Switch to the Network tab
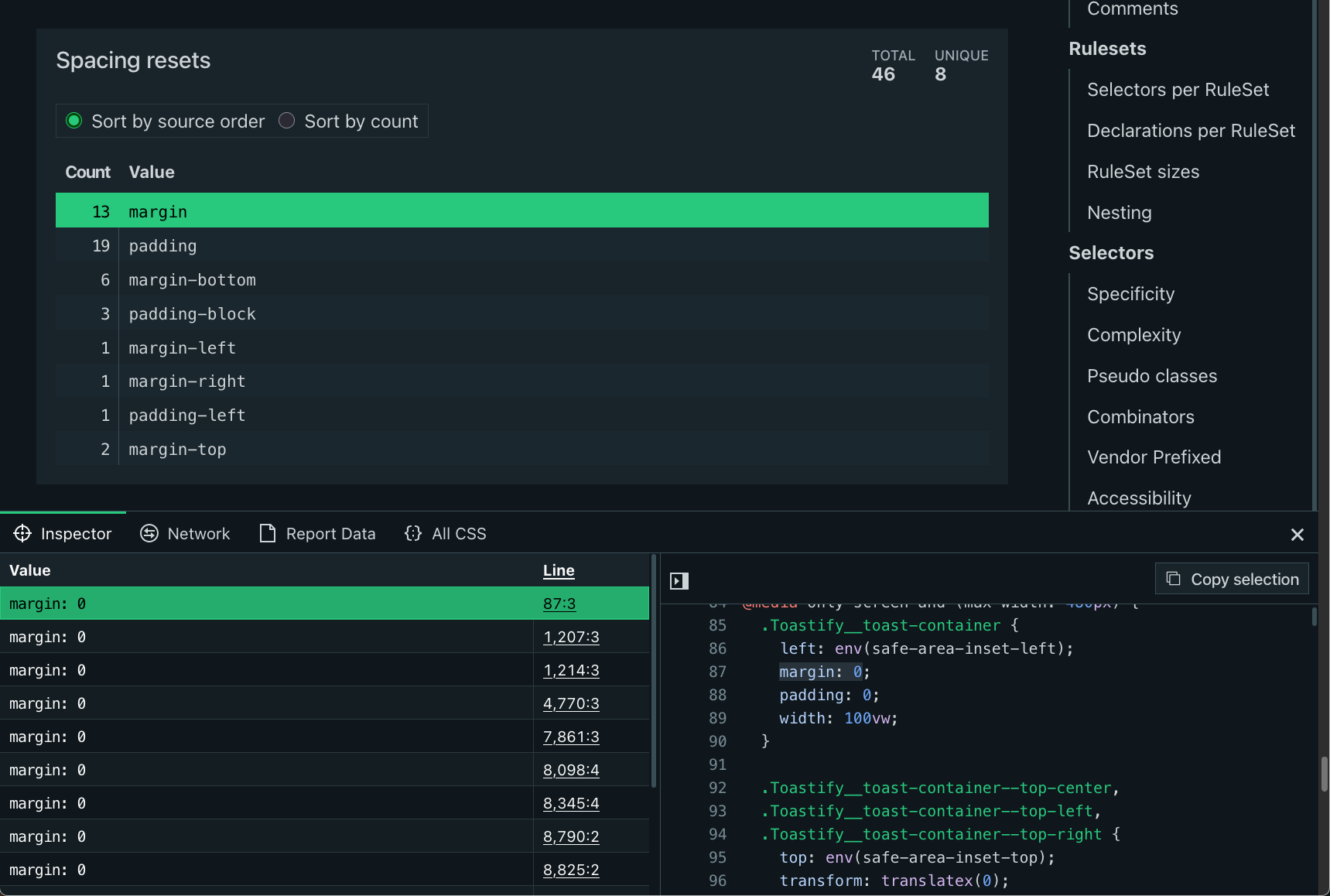Screen dimensions: 1330x896 tap(199, 533)
